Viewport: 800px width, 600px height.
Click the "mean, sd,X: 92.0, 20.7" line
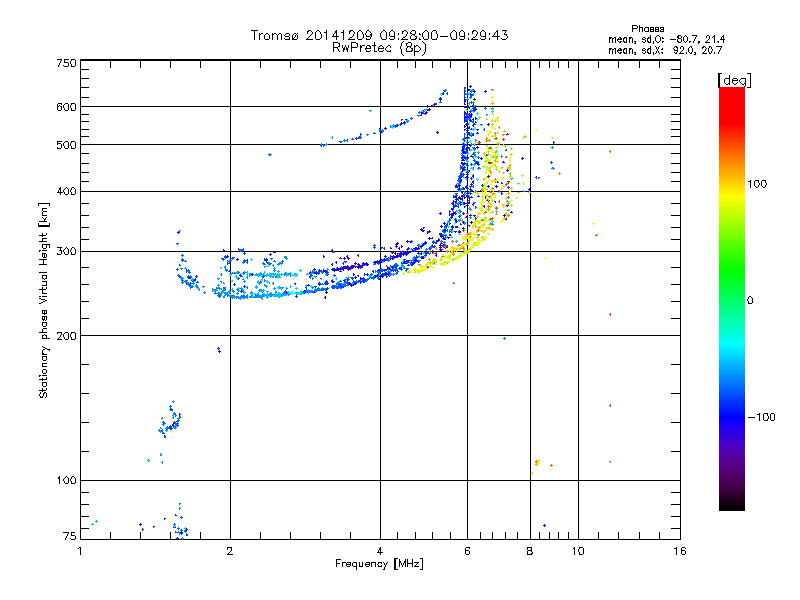665,50
